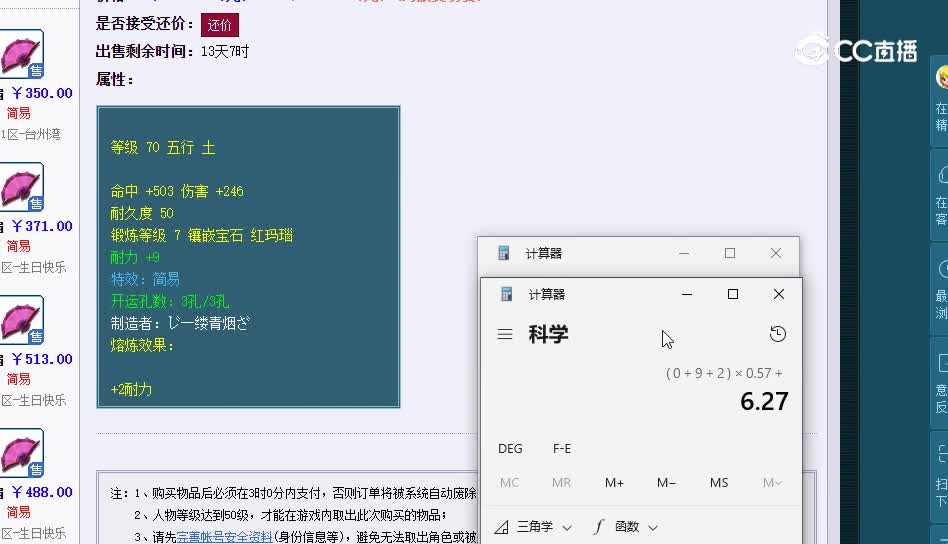Click the 科学 scientific mode title
Screen dimensions: 948x544
point(548,334)
